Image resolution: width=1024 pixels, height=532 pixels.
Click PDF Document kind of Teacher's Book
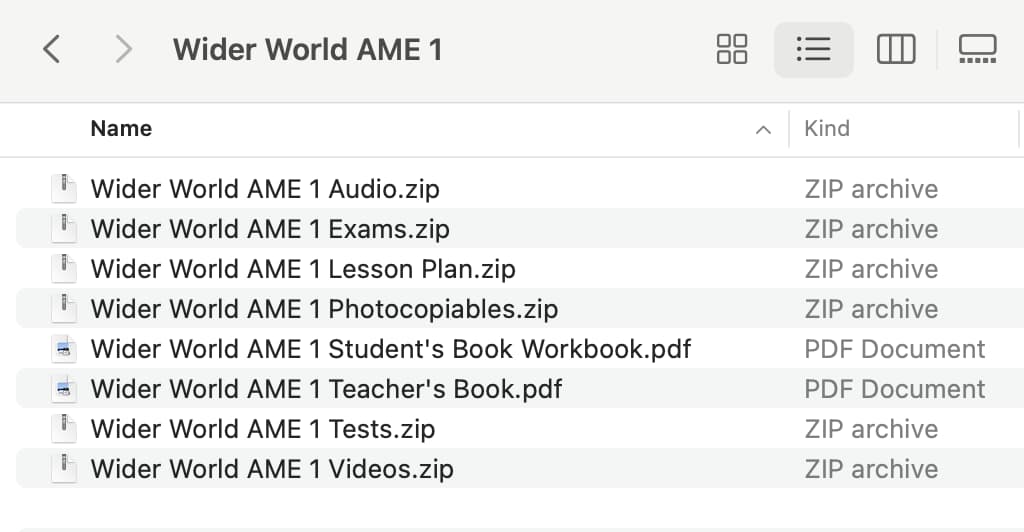[x=894, y=389]
